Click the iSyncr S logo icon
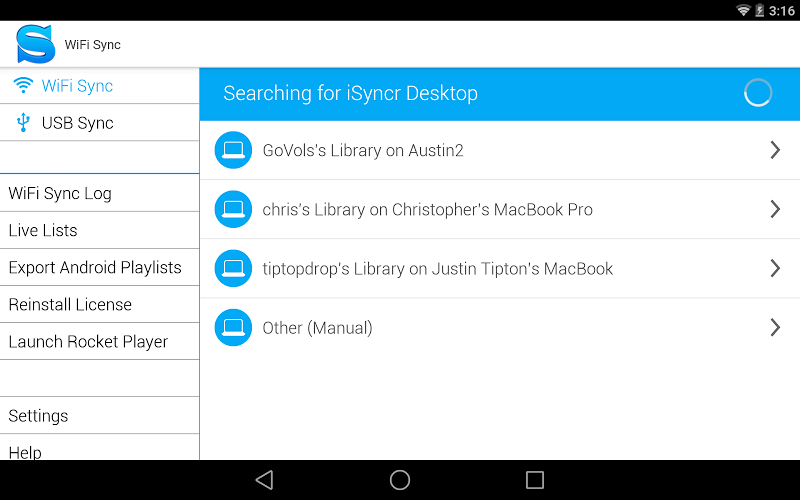The width and height of the screenshot is (800, 500). [x=35, y=44]
